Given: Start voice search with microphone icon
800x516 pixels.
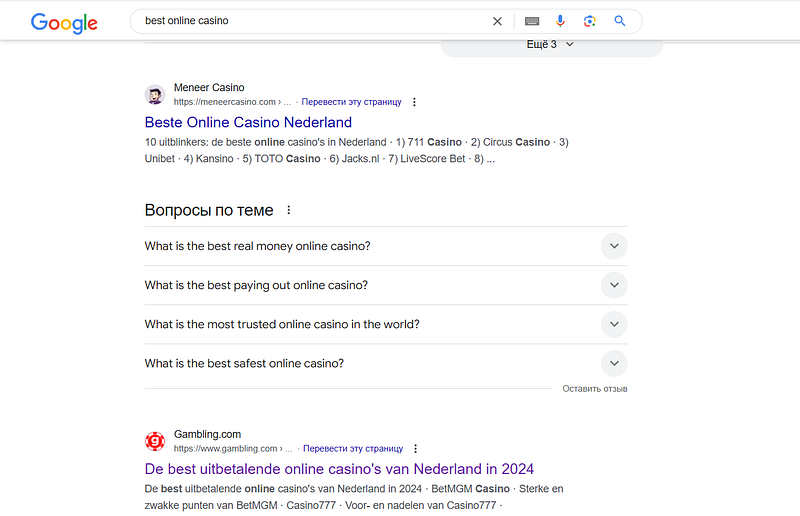Looking at the screenshot, I should click(560, 21).
